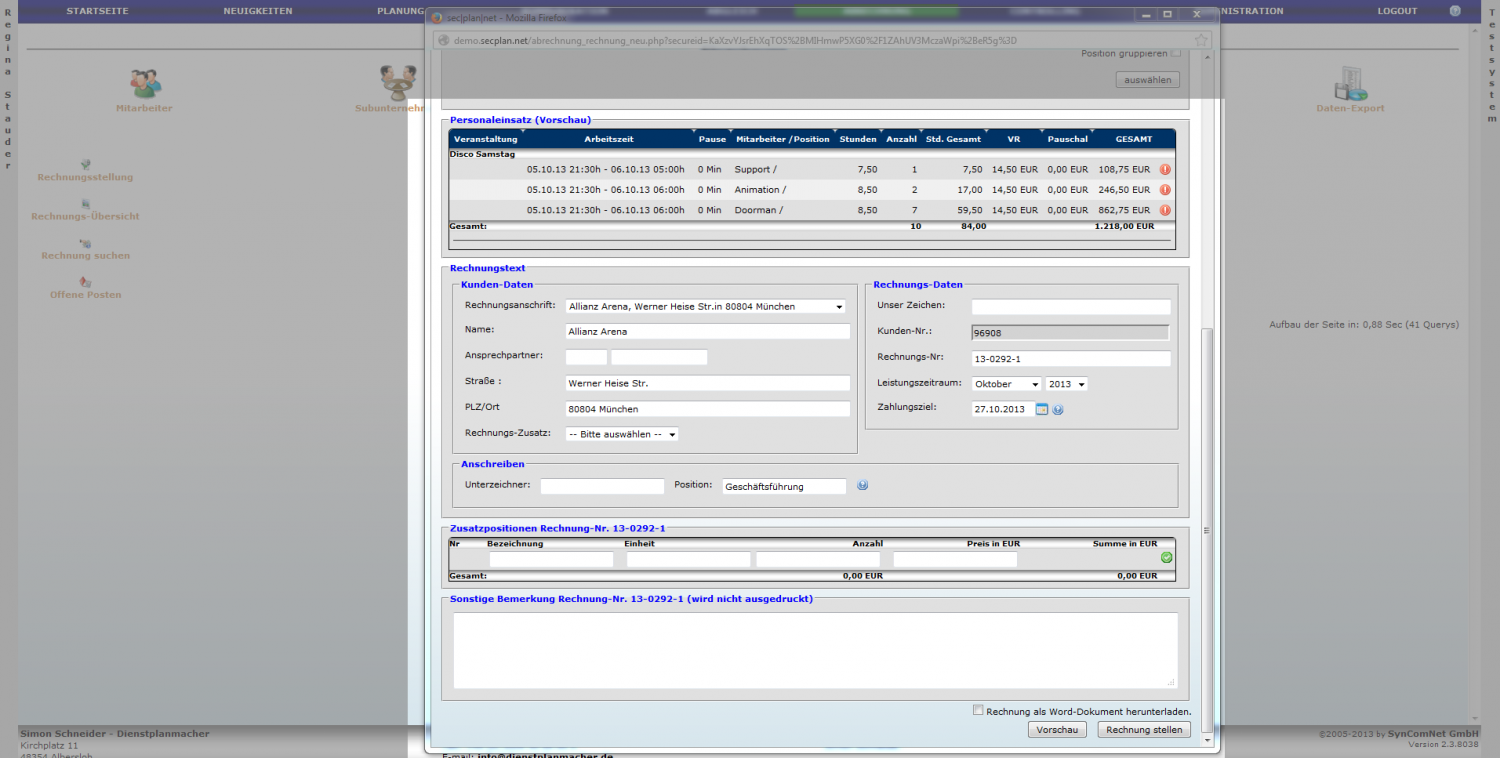Screen dimensions: 1500x758
Task: Open the Rechnung suchen link in sidebar
Action: point(86,256)
